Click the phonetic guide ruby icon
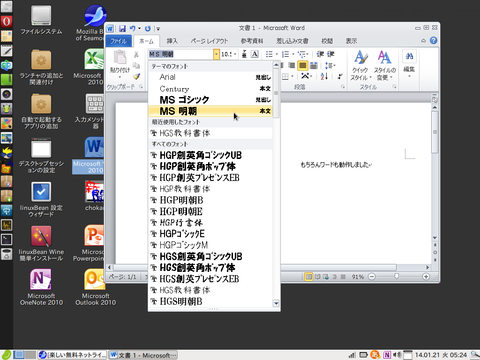The width and height of the screenshot is (480, 360). click(244, 54)
